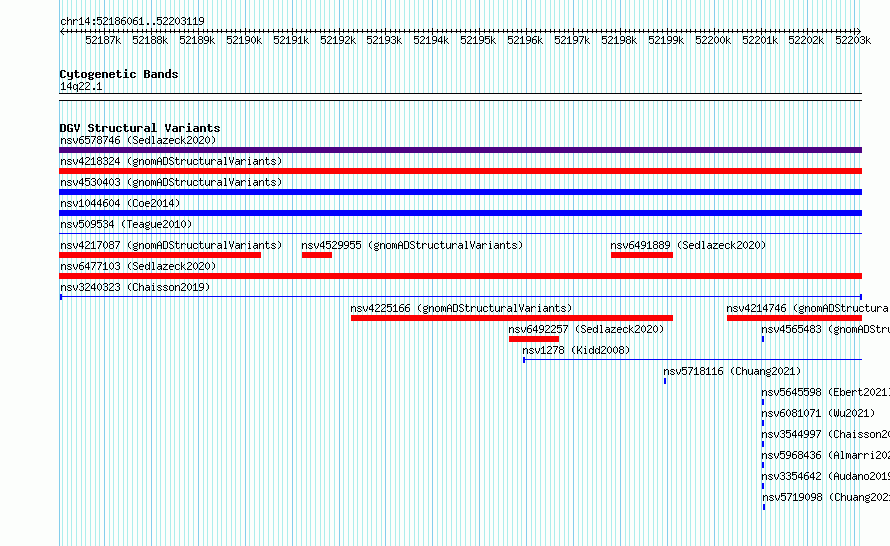Select the red nsv4225166 variant bar
This screenshot has width=890, height=546.
pyautogui.click(x=512, y=318)
